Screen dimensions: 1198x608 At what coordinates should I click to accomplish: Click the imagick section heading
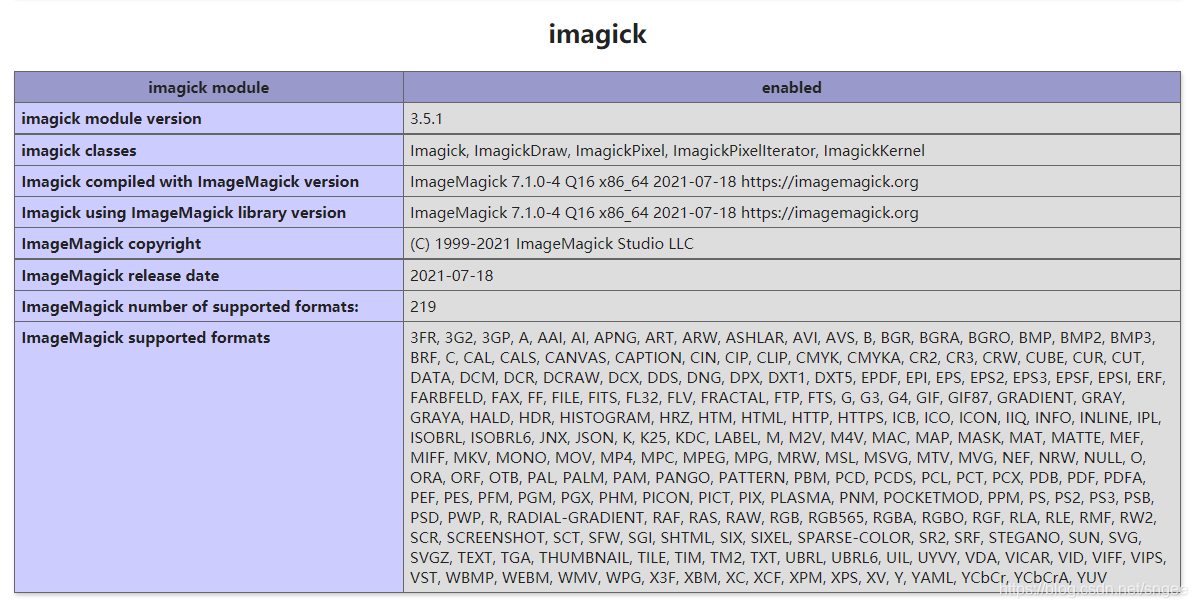point(597,34)
